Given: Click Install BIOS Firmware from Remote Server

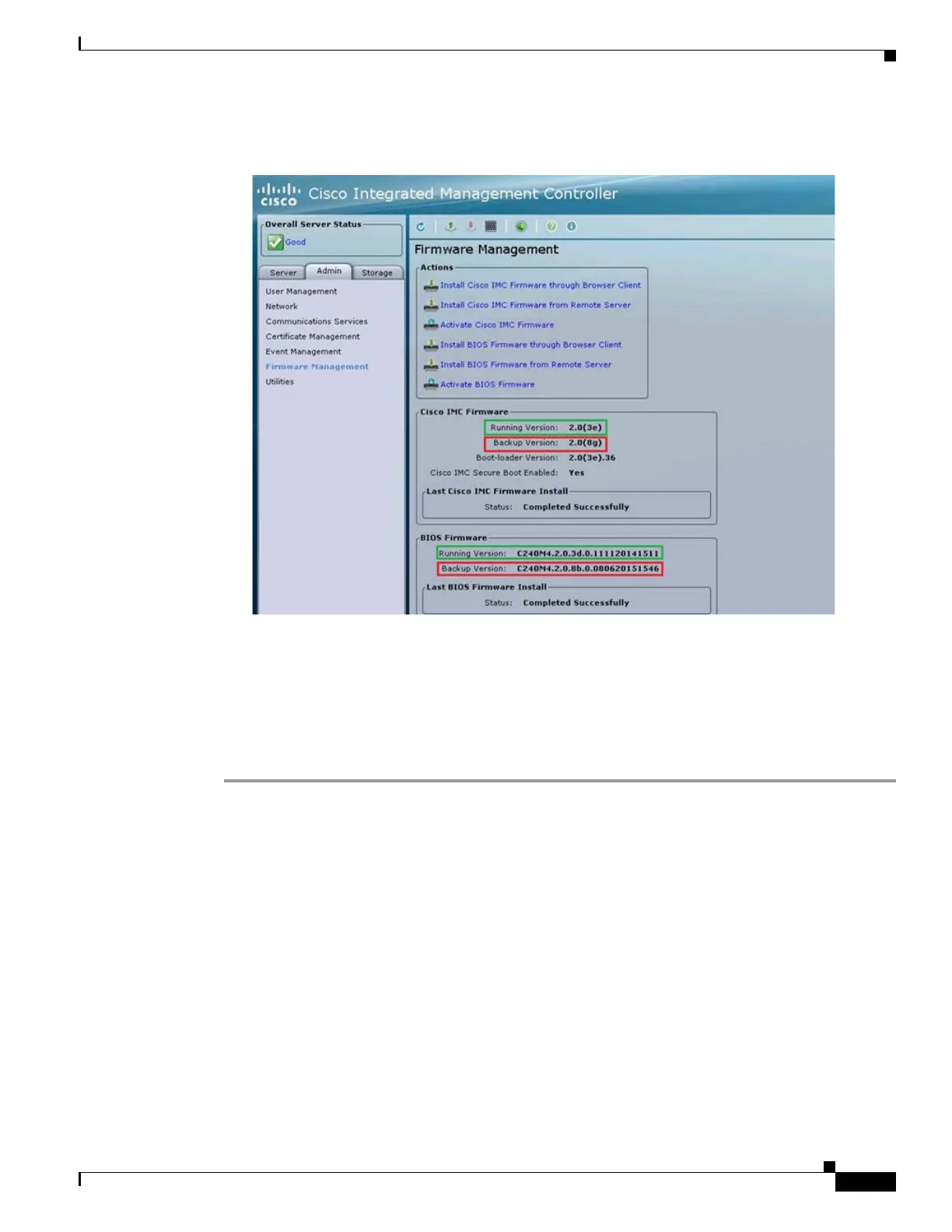Looking at the screenshot, I should point(526,365).
